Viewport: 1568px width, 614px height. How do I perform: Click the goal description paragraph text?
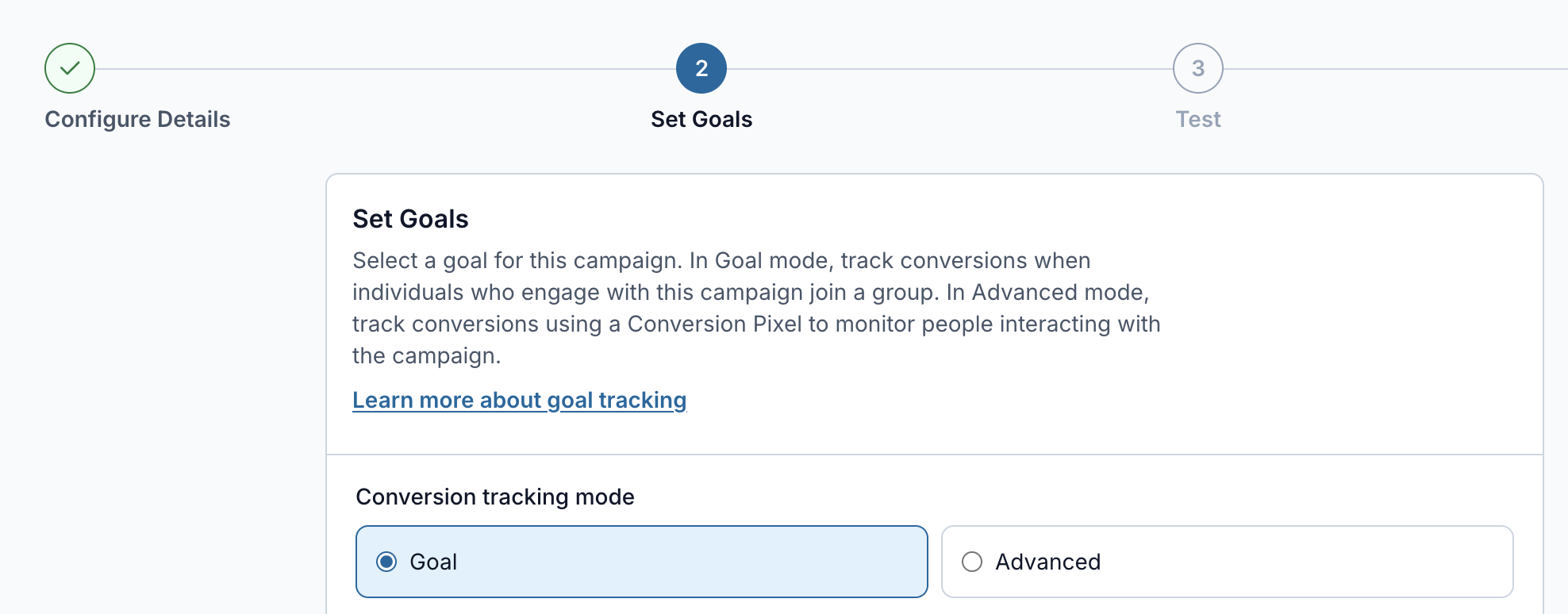pos(756,308)
